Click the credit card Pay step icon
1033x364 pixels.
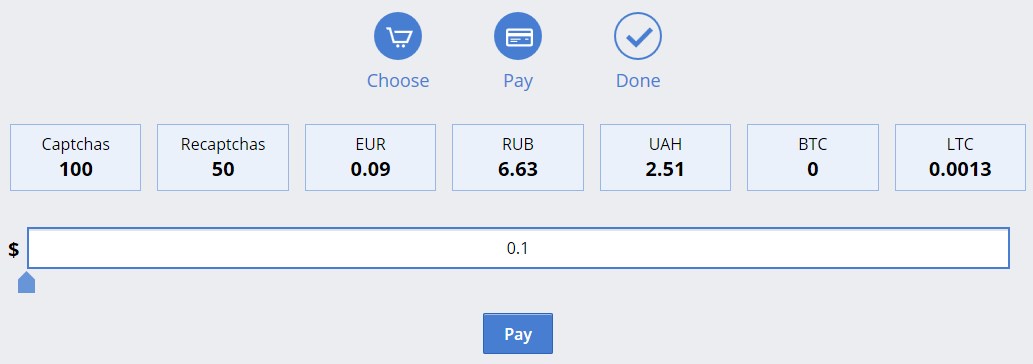518,36
